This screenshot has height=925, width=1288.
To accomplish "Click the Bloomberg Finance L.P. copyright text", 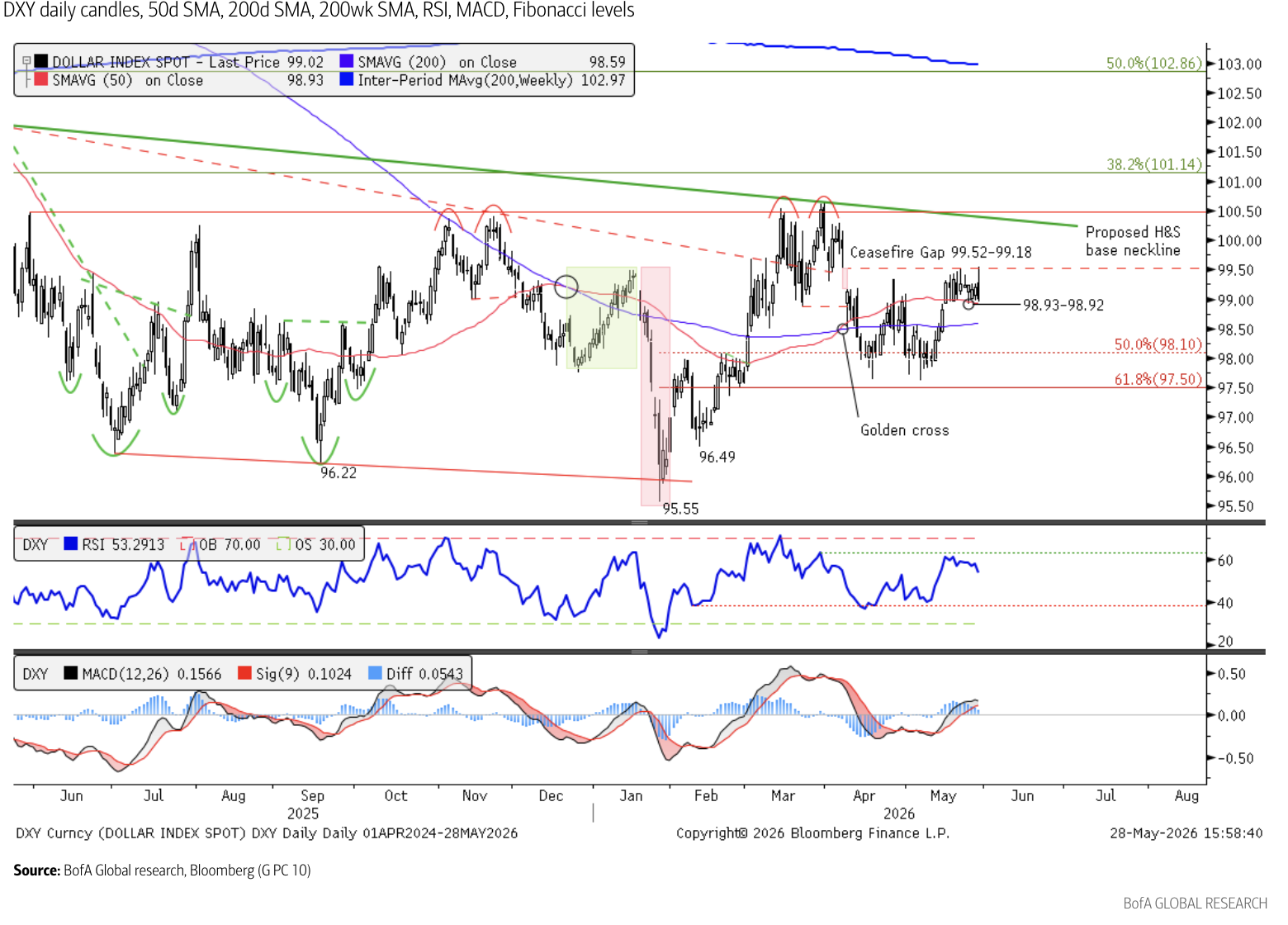I will coord(812,833).
